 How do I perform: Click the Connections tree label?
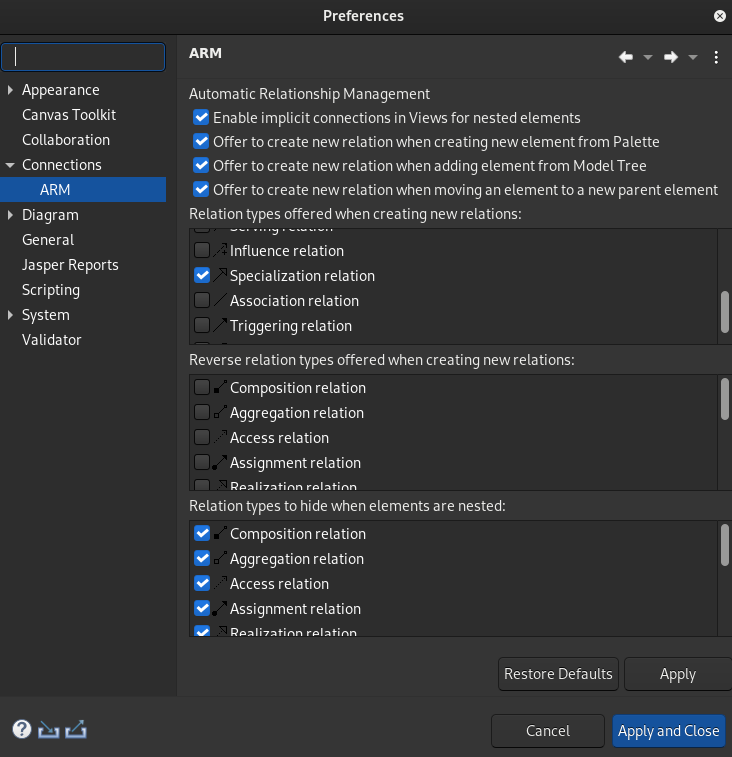coord(62,165)
